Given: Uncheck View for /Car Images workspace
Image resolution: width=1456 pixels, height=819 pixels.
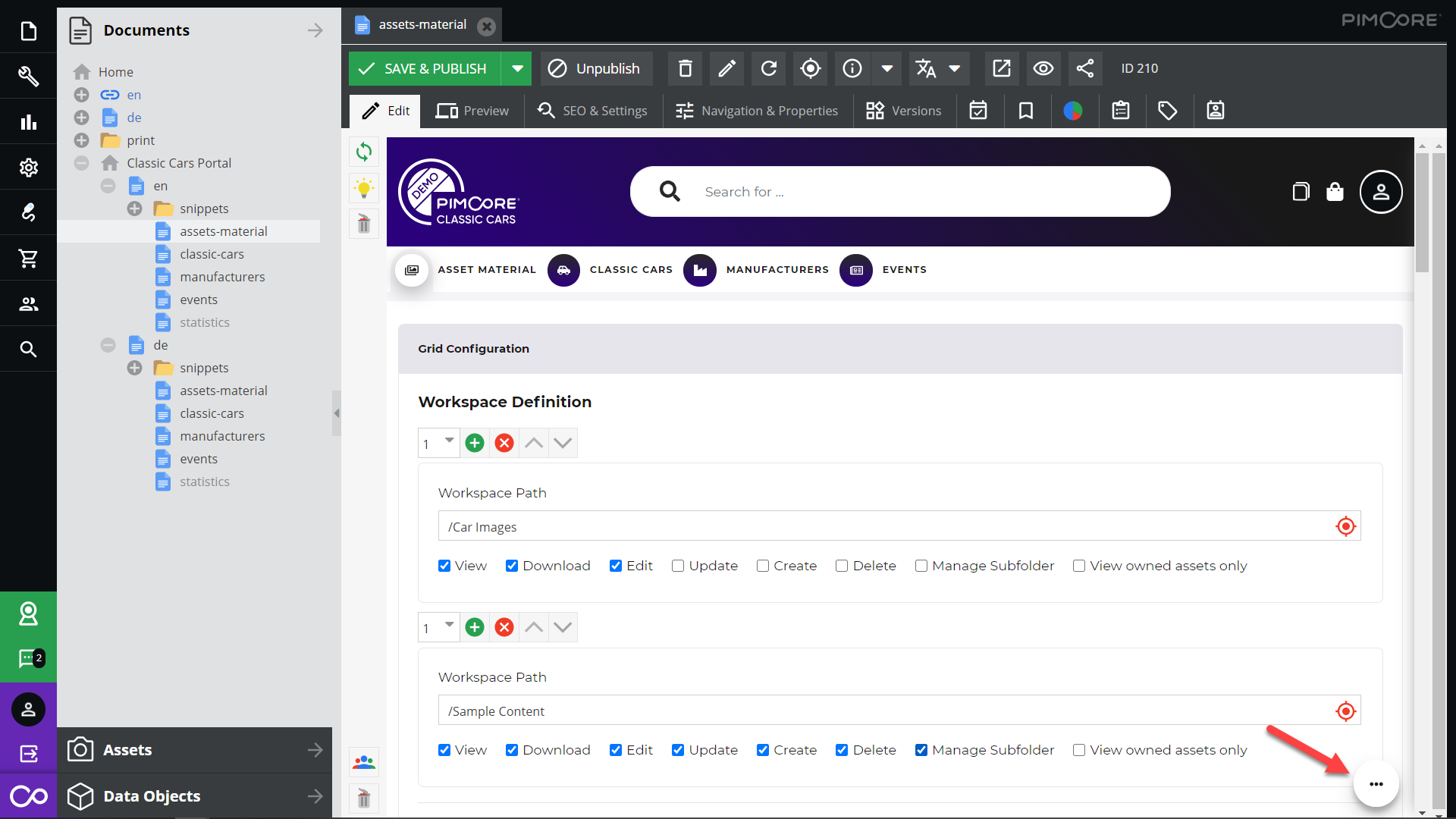Looking at the screenshot, I should tap(444, 566).
